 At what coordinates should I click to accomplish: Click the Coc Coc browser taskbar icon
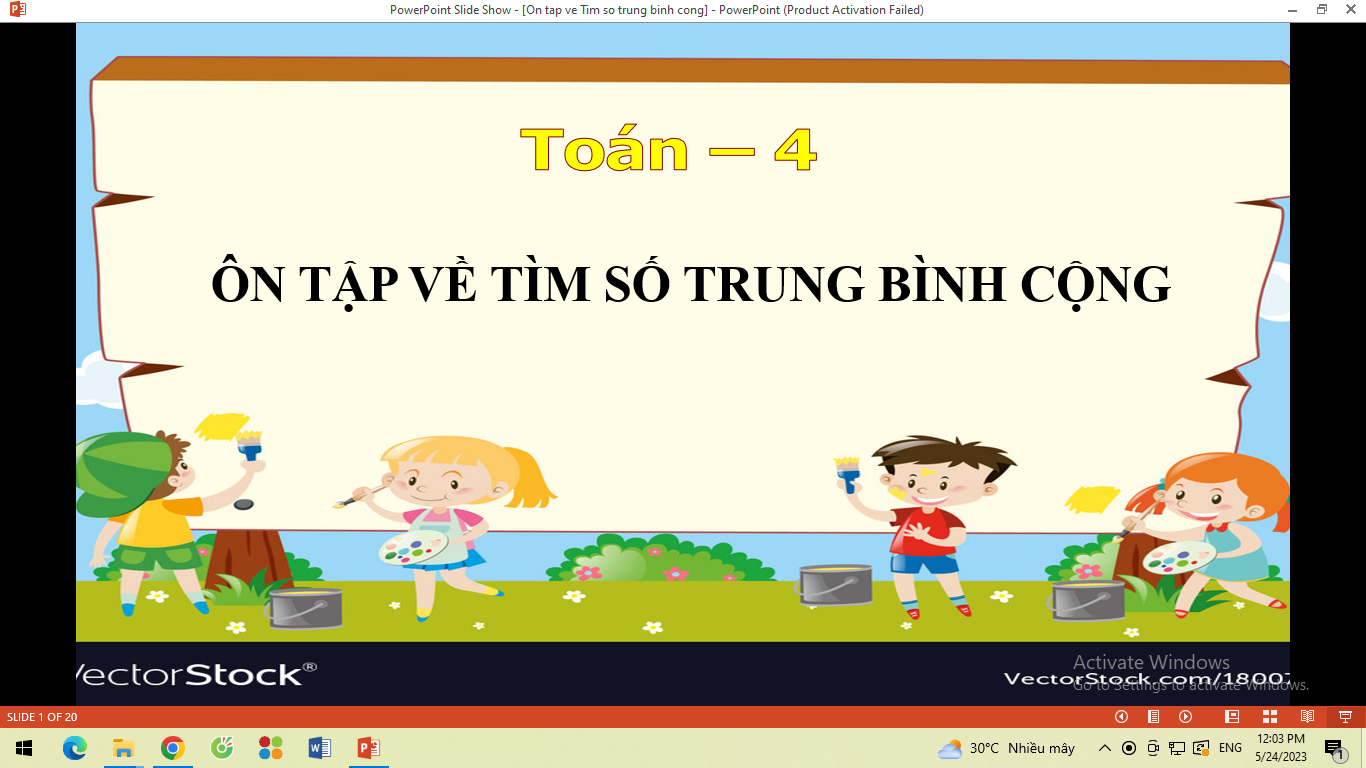[222, 748]
